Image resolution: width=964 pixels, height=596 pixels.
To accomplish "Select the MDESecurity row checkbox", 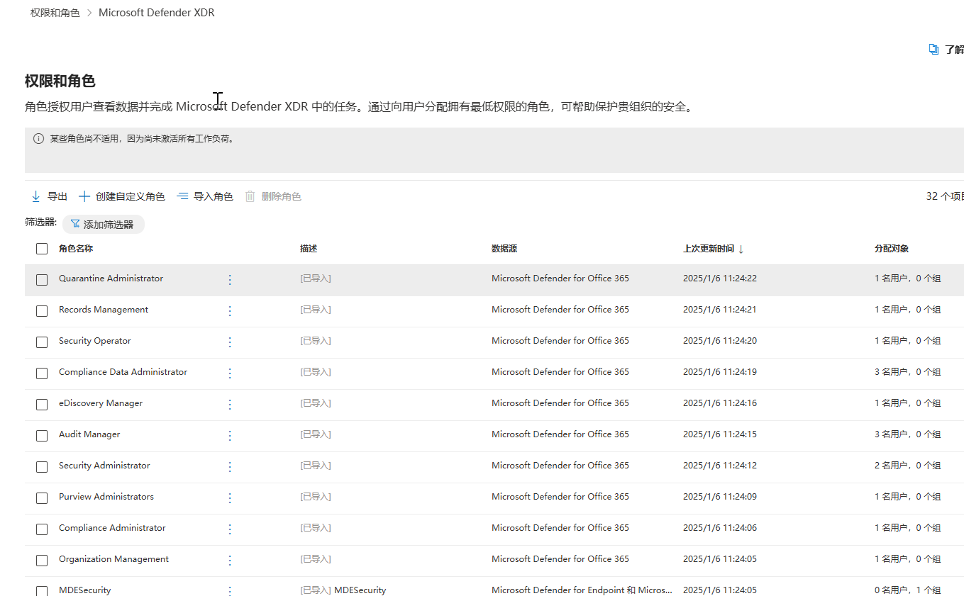I will (x=42, y=591).
